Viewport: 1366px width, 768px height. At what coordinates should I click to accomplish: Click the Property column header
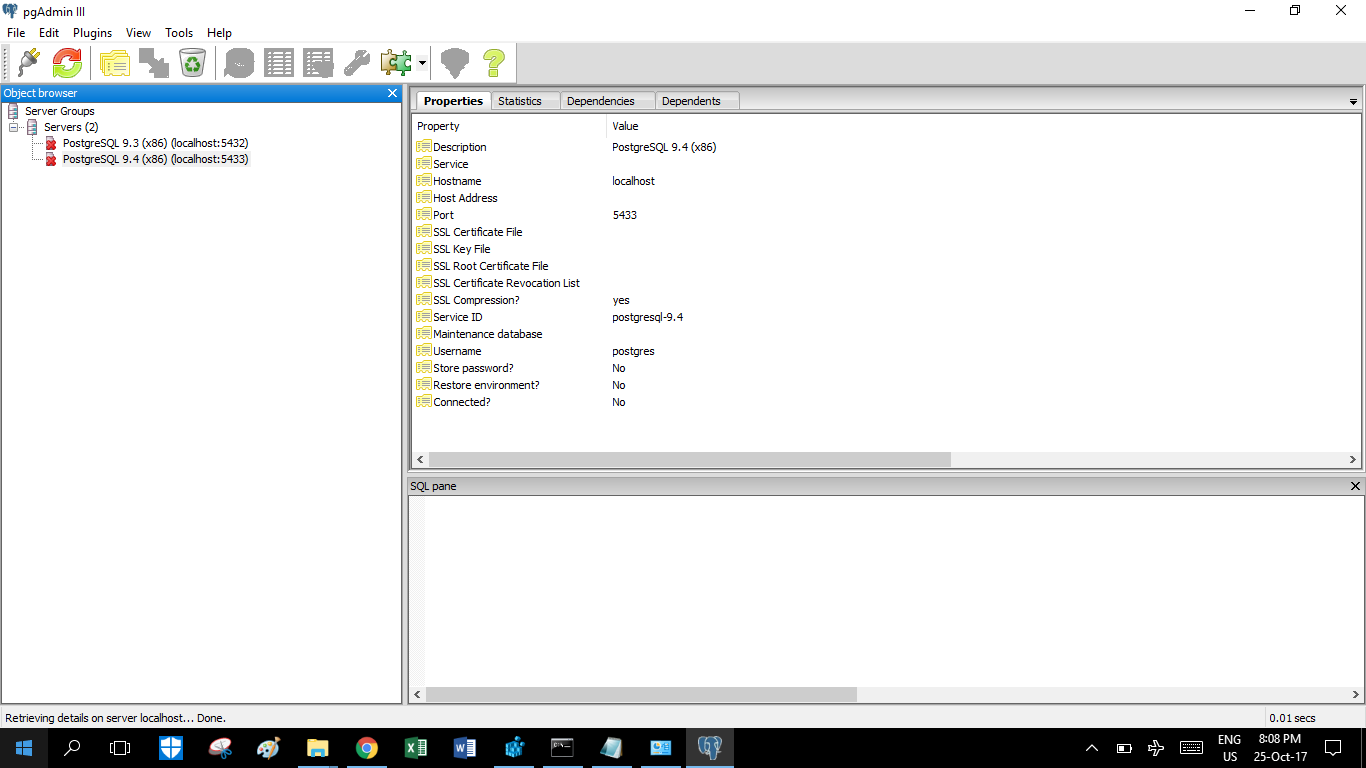coord(509,126)
